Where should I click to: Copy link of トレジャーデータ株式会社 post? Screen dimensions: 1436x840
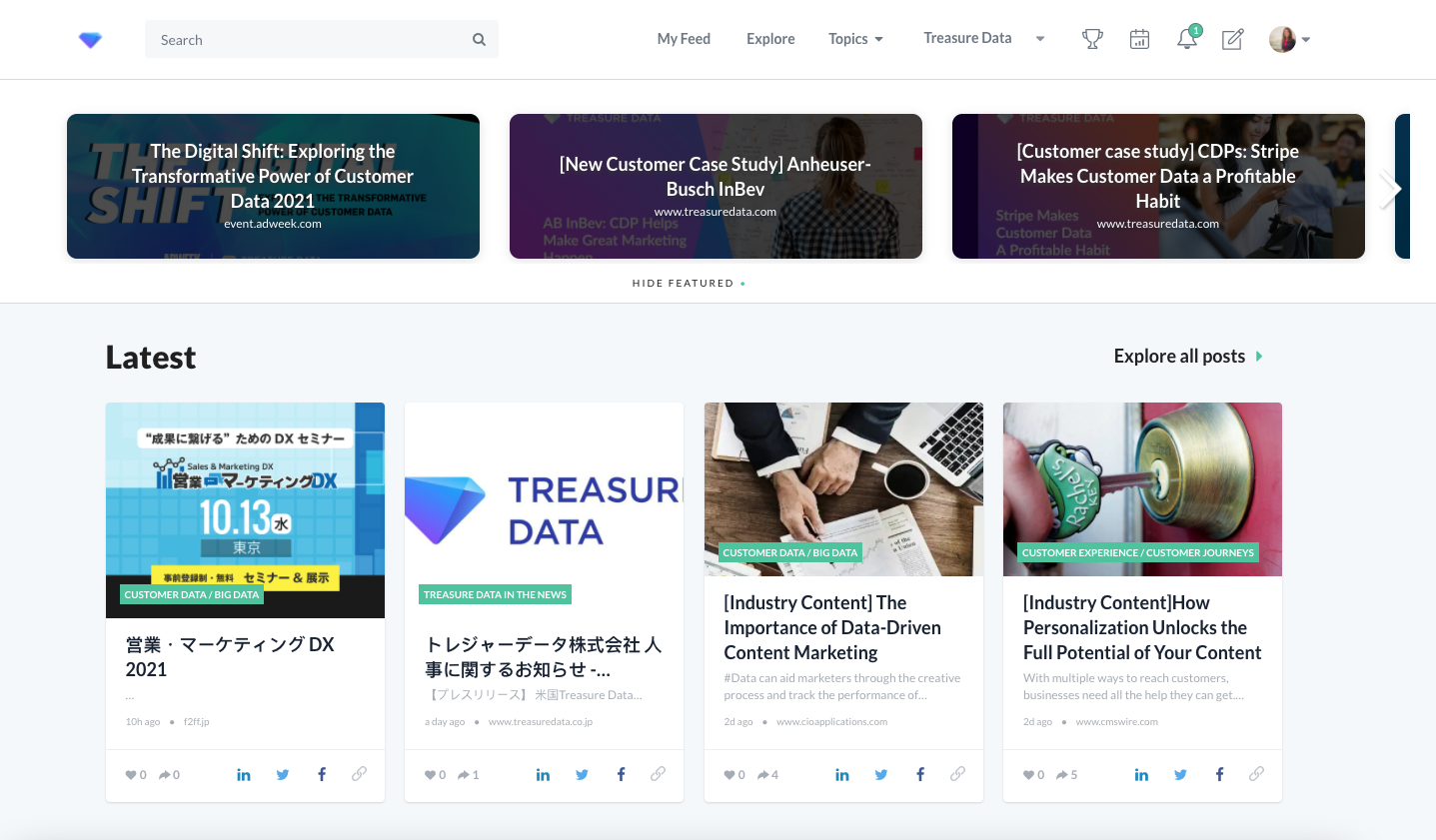point(658,774)
